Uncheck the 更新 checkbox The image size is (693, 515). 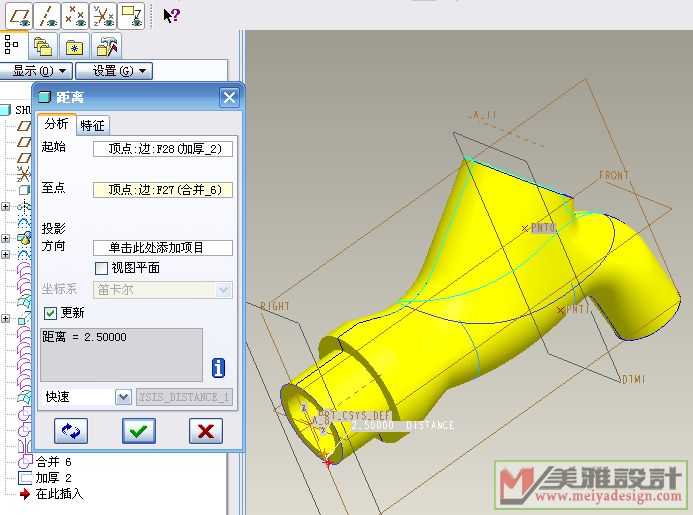pos(51,313)
